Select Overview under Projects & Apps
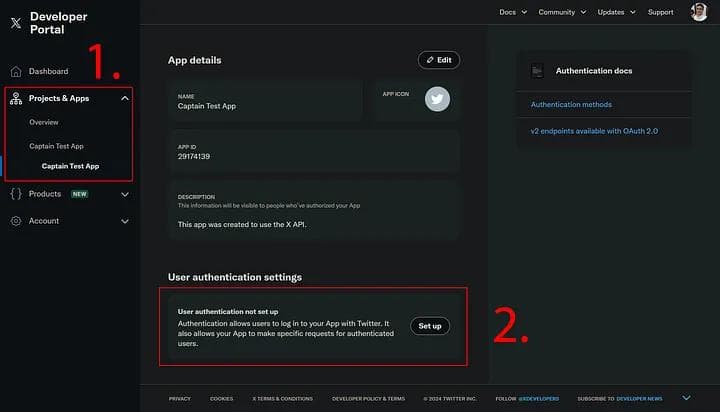Image resolution: width=720 pixels, height=412 pixels. point(44,122)
